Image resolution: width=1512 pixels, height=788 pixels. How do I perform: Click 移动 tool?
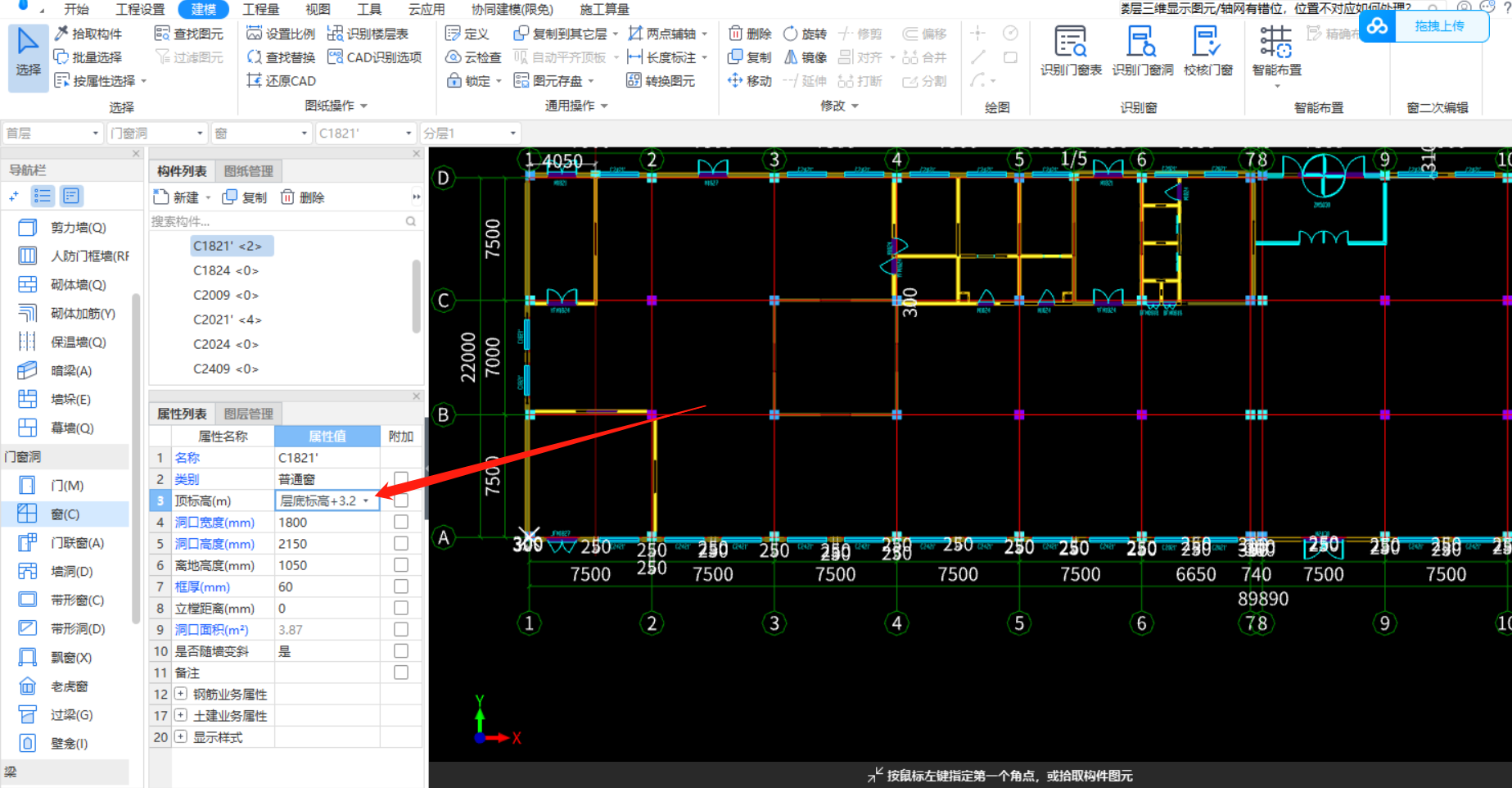[750, 81]
